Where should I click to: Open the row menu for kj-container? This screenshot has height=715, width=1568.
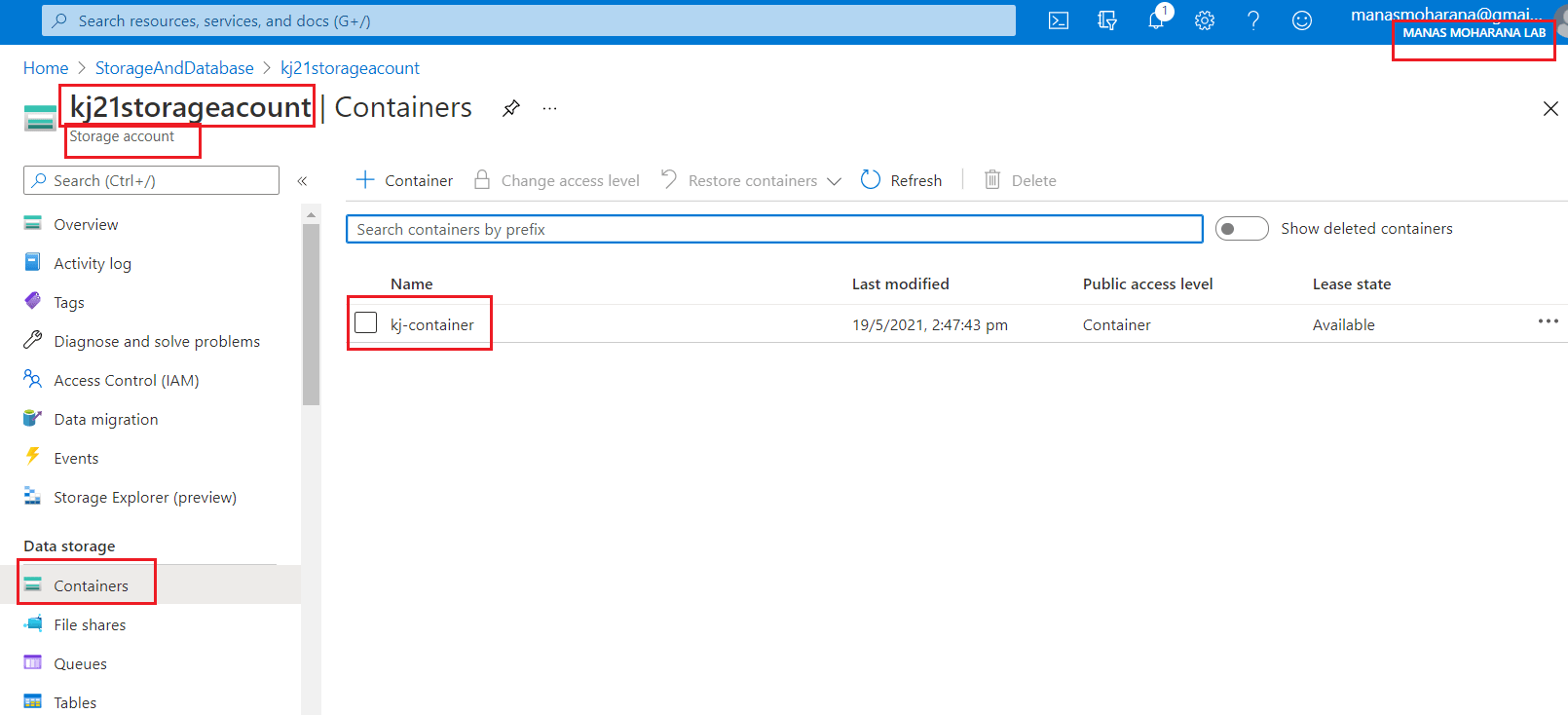click(1548, 321)
